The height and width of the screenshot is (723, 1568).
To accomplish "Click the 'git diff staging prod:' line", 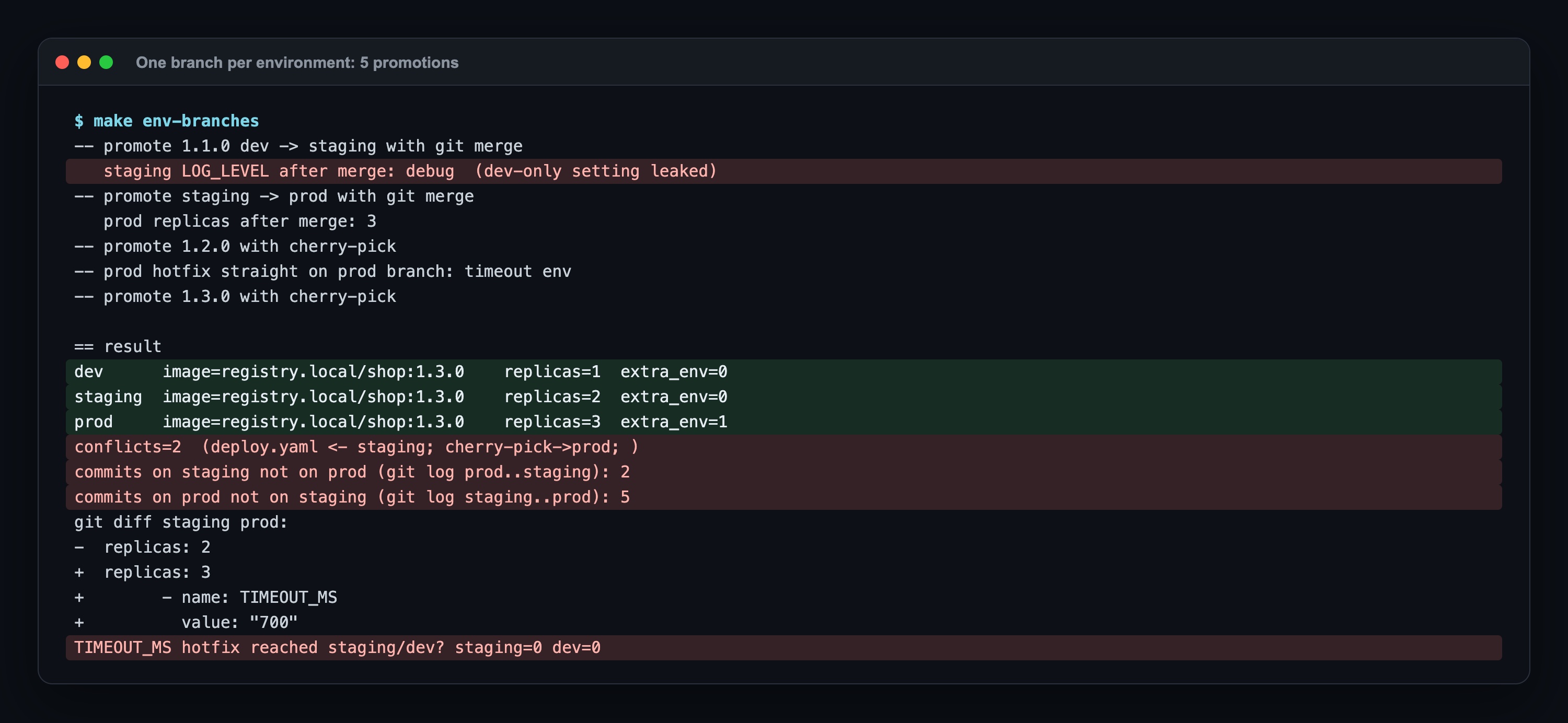I will (181, 522).
